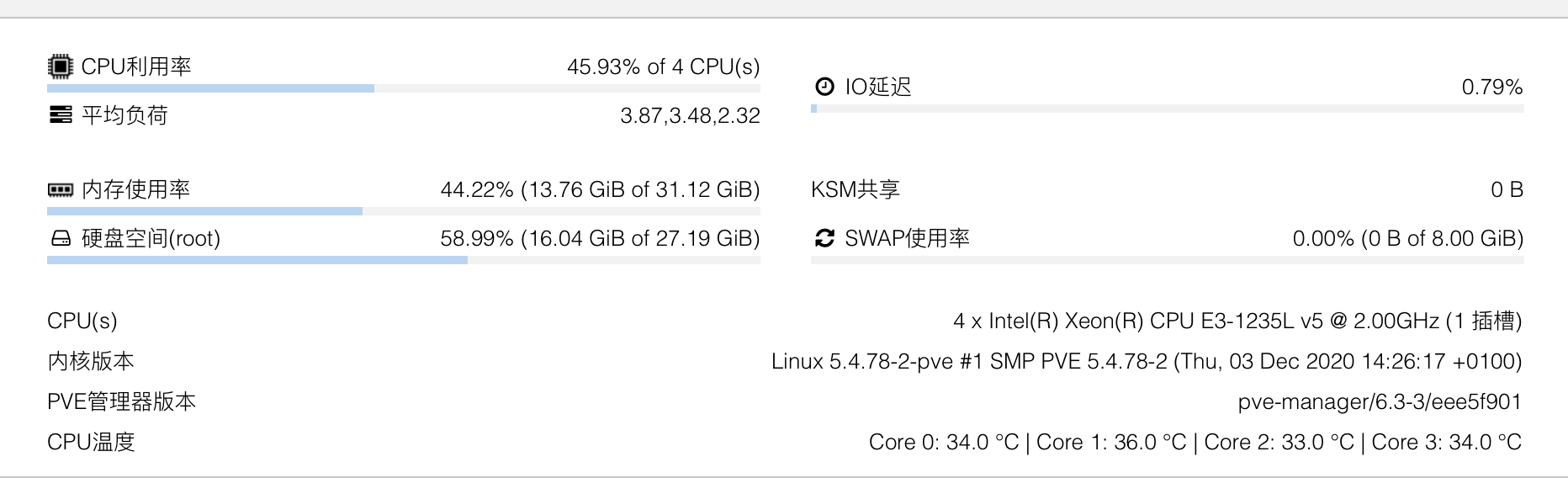
Task: Click the load average values 3.87,3.48,2.32
Action: click(690, 116)
